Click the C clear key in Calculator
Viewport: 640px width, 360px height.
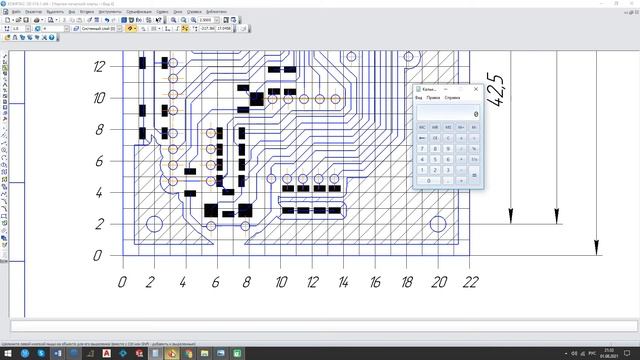coord(448,138)
